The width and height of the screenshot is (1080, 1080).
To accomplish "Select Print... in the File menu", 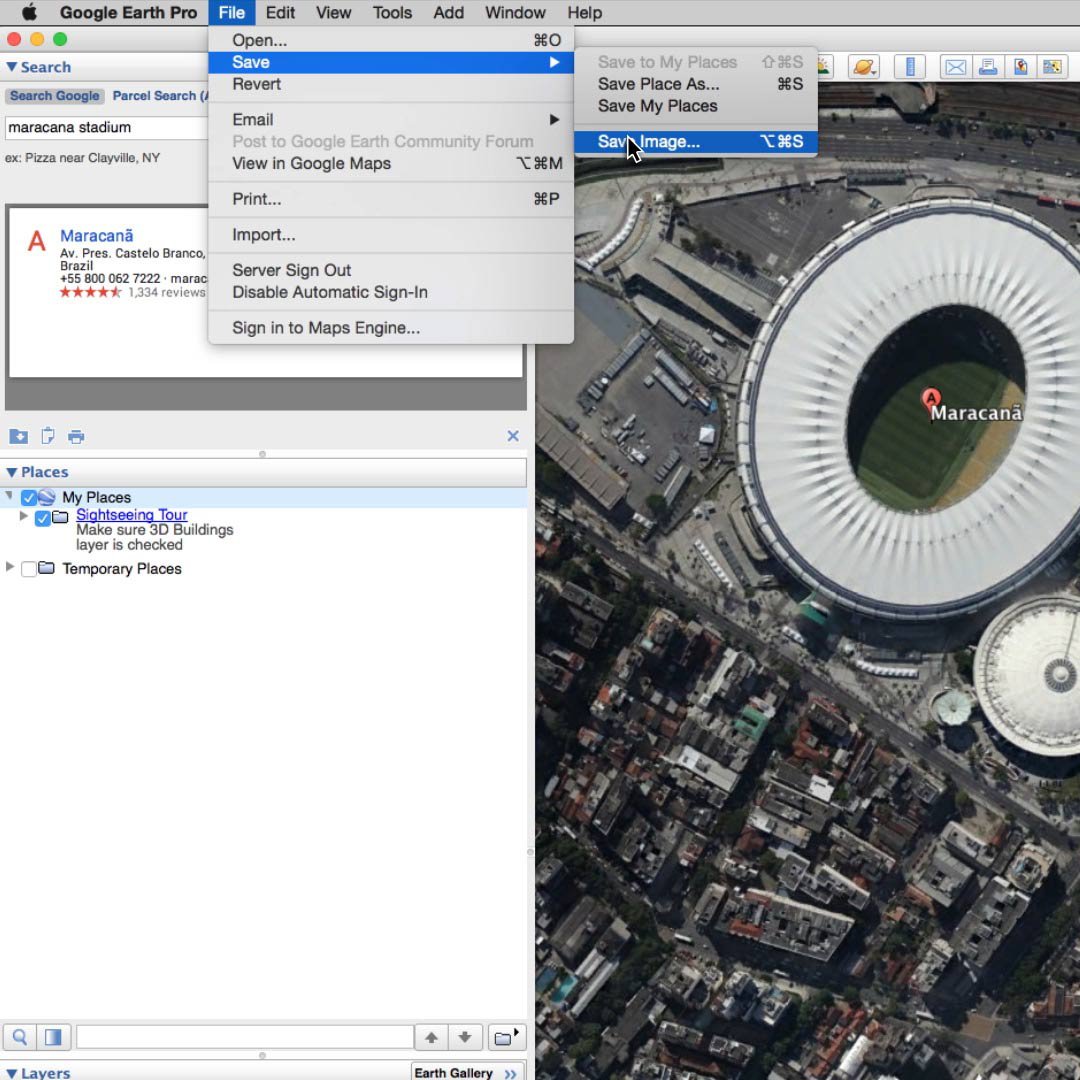I will point(391,199).
